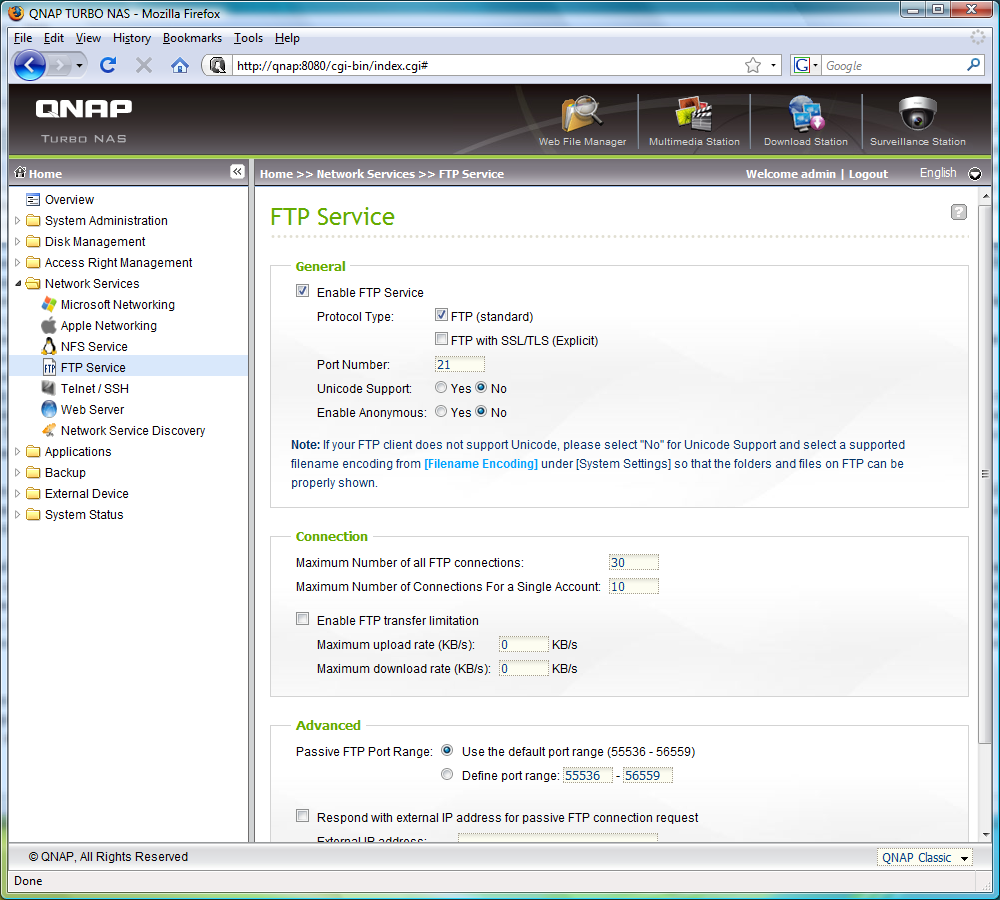
Task: Select Yes for Enable Anonymous
Action: (441, 411)
